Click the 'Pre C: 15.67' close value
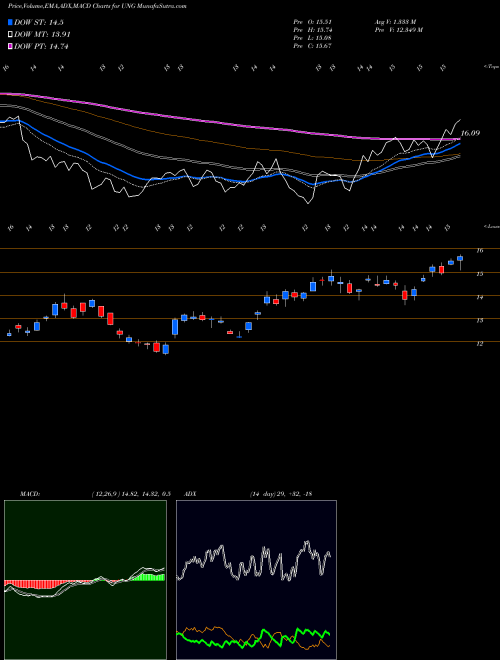This screenshot has width=500, height=660. [x=313, y=46]
